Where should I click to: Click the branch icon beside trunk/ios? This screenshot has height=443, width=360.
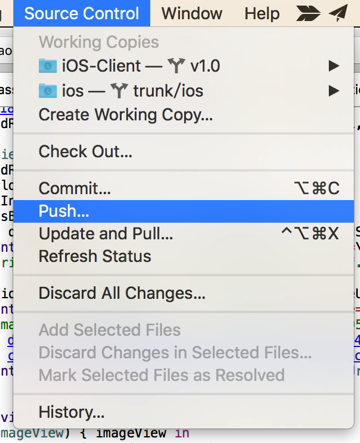click(x=119, y=90)
